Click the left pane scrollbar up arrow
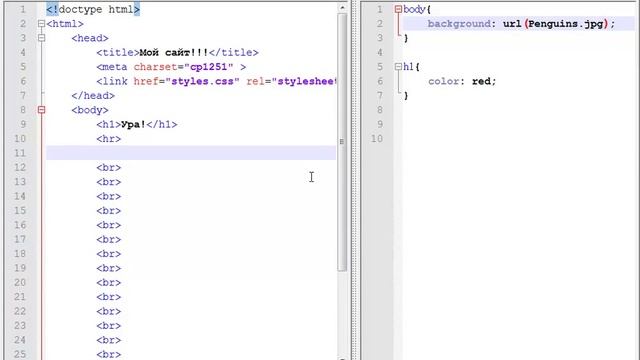Image resolution: width=640 pixels, height=360 pixels. click(342, 7)
